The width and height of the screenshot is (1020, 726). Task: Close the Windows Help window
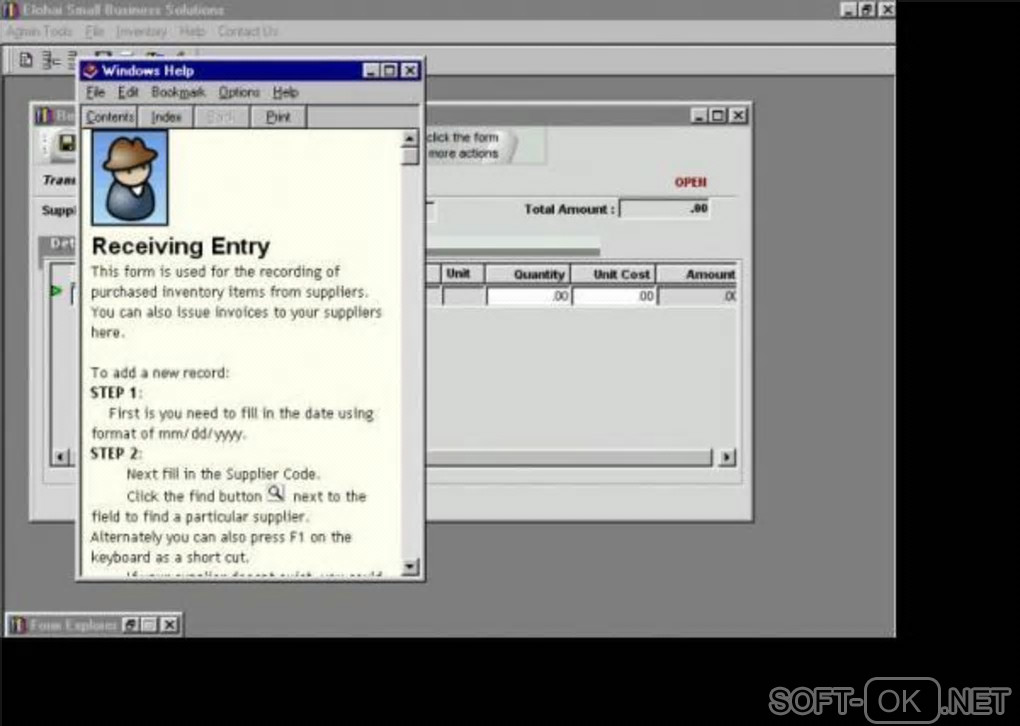[410, 71]
